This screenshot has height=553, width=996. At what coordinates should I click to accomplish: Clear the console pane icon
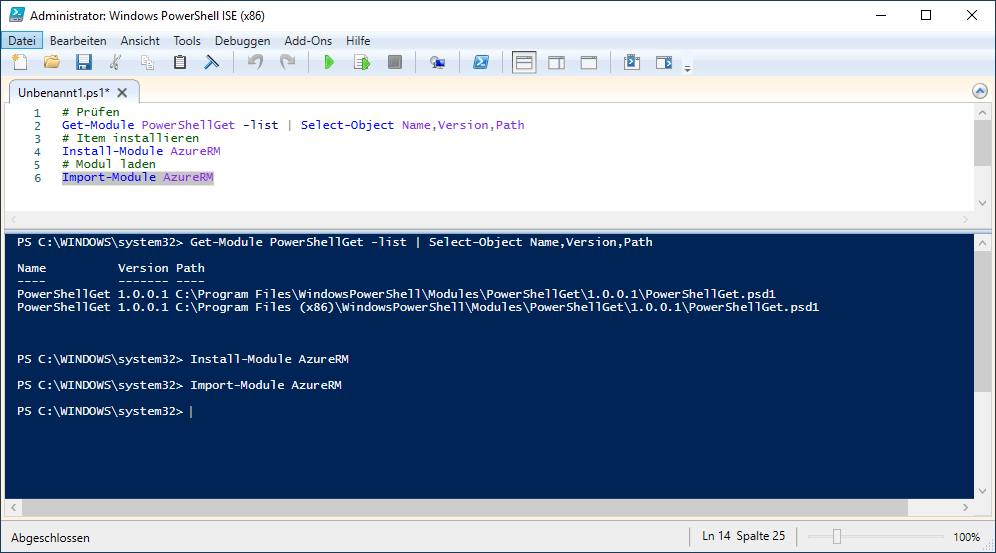tap(212, 63)
